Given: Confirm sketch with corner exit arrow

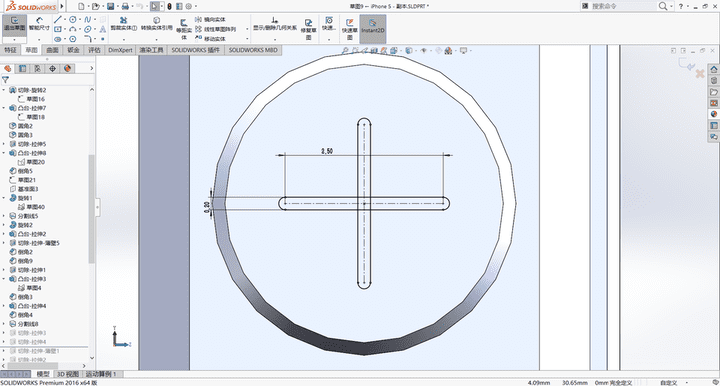Looking at the screenshot, I should [x=687, y=64].
